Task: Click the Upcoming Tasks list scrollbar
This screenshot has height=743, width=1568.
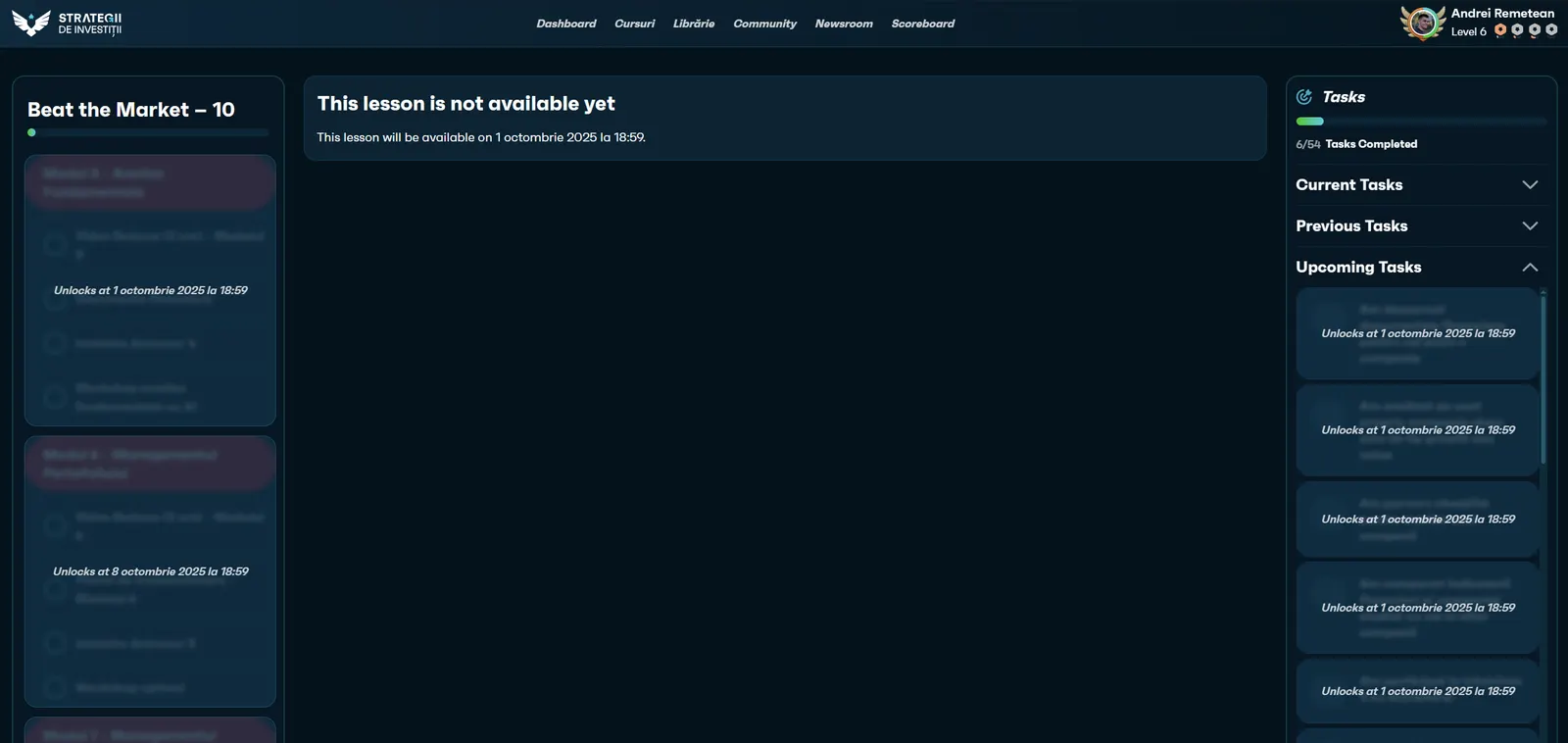Action: pyautogui.click(x=1543, y=377)
